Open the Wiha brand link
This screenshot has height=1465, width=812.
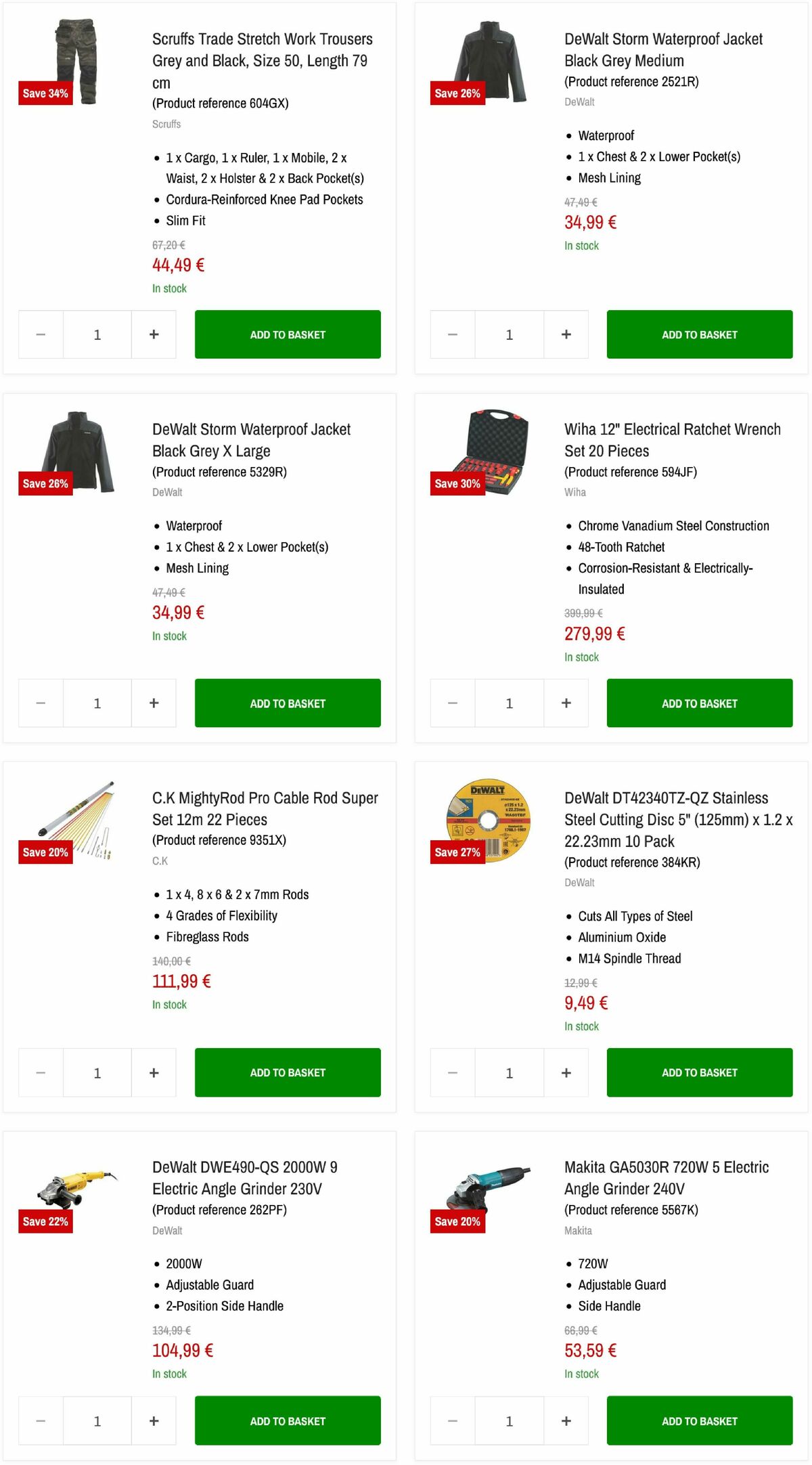pyautogui.click(x=575, y=492)
